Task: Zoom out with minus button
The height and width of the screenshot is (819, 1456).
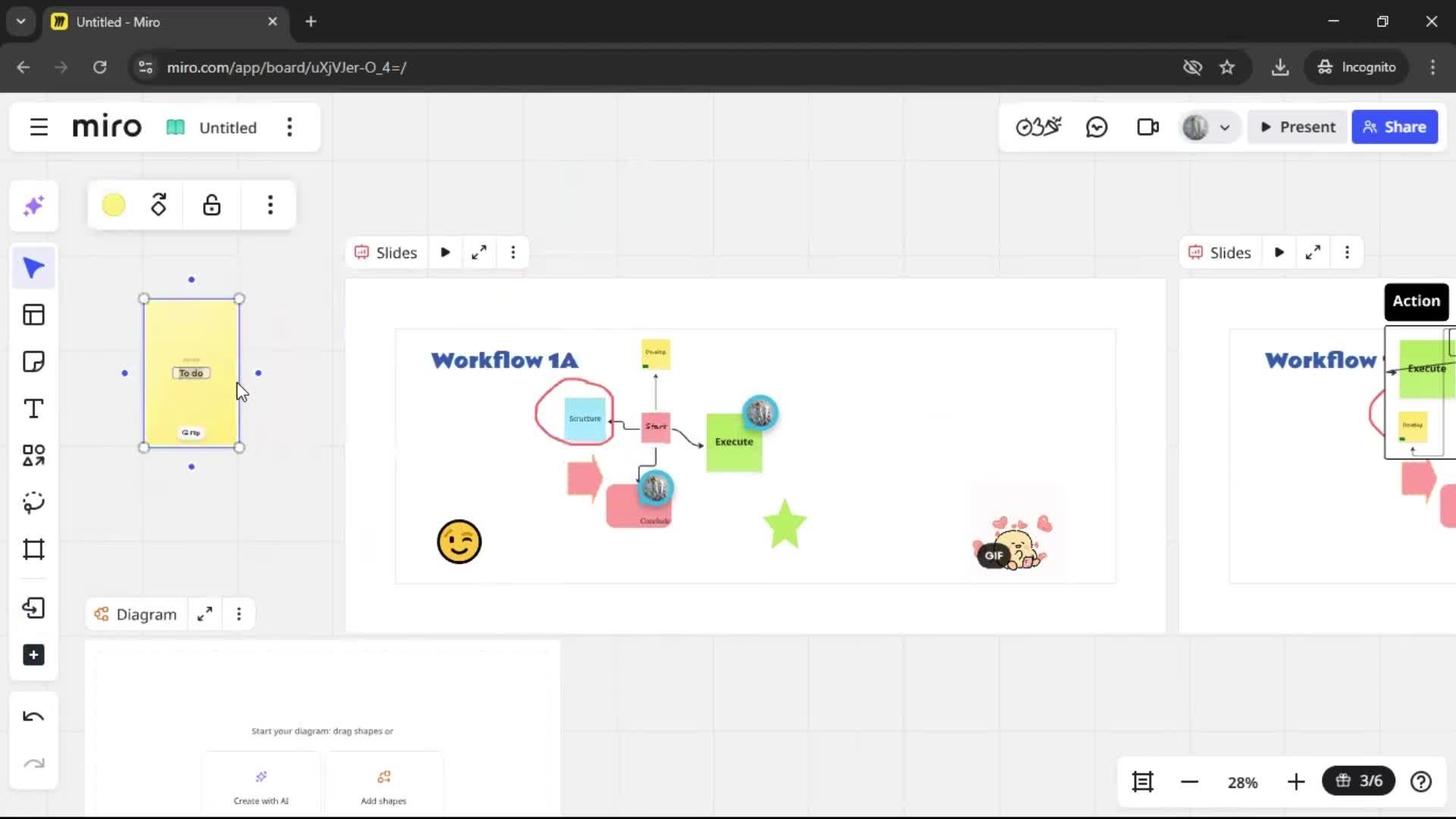Action: (1190, 782)
